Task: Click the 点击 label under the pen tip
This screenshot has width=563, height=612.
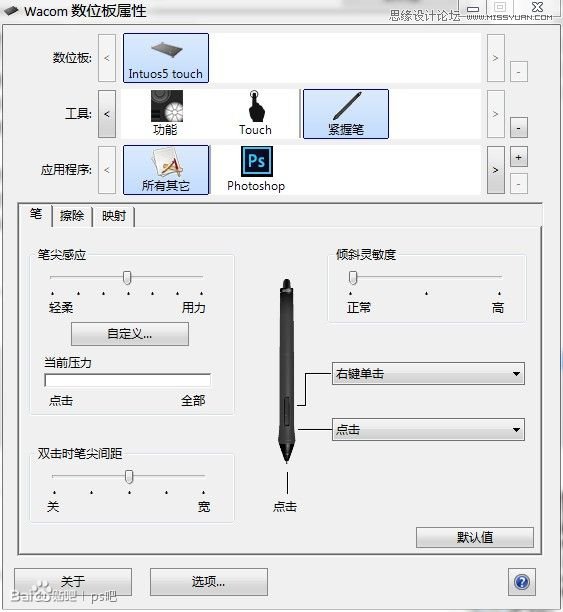Action: 285,507
